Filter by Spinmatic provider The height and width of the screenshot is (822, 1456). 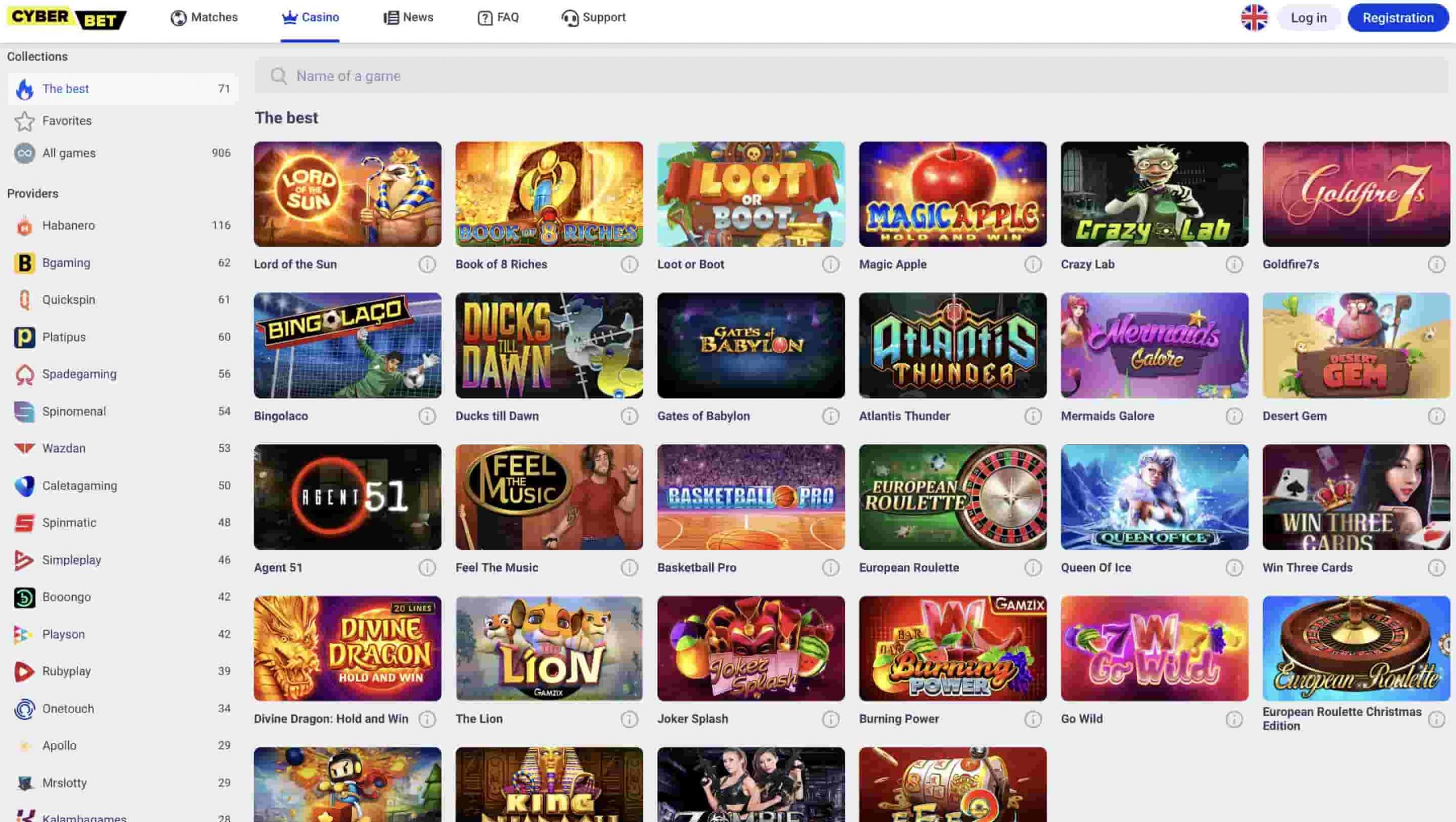click(123, 523)
